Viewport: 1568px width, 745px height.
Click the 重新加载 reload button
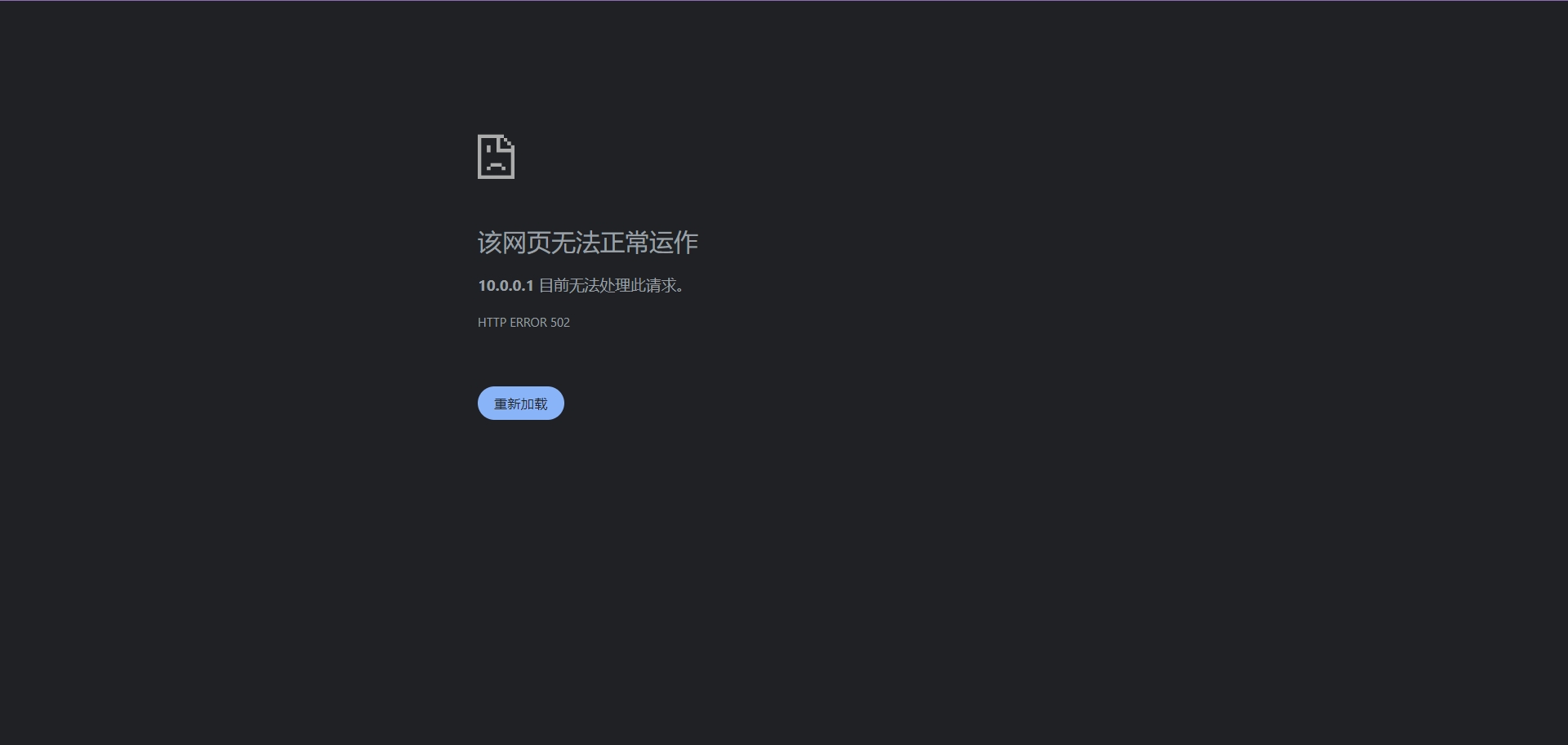(x=521, y=404)
